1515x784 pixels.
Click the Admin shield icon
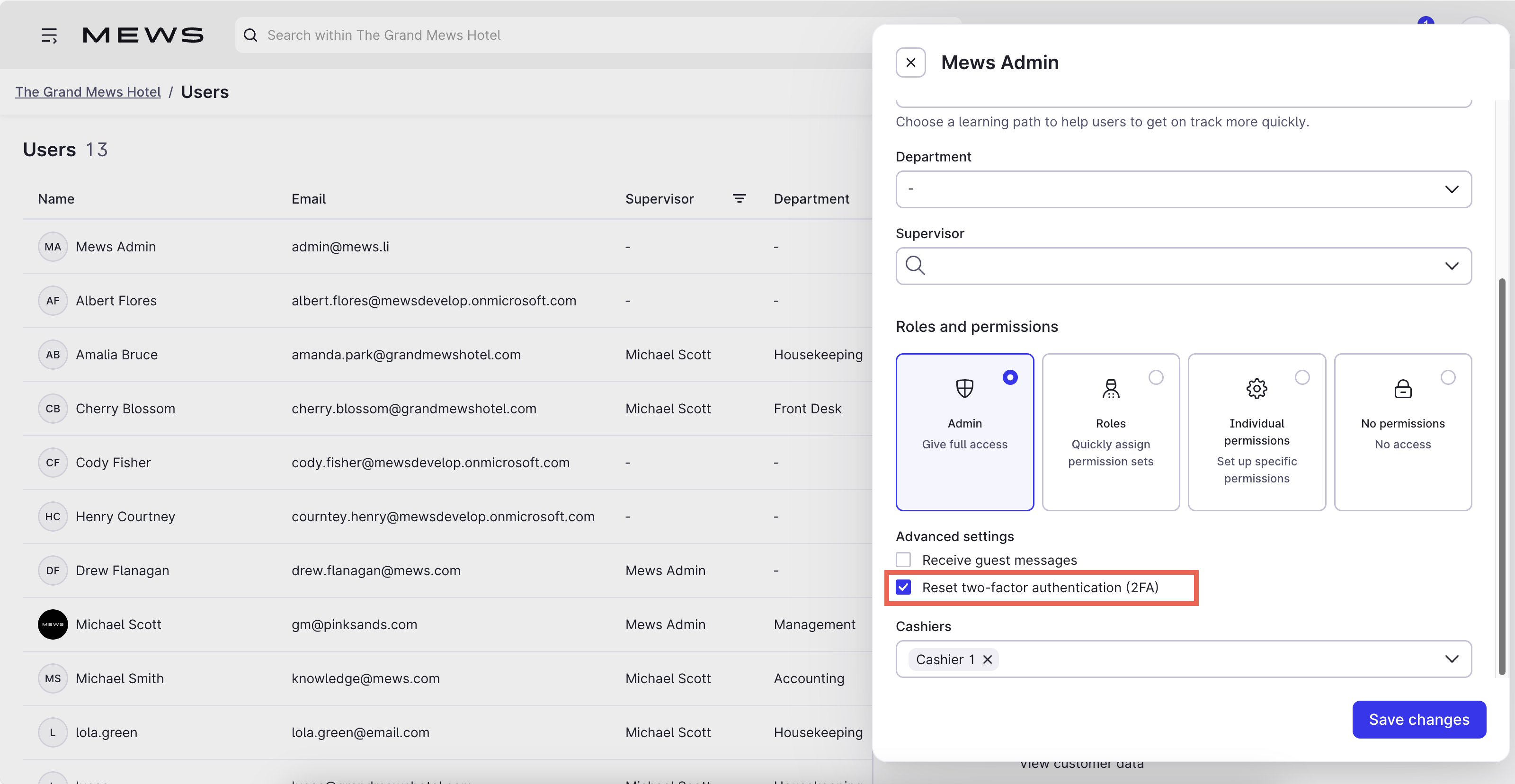(x=964, y=388)
